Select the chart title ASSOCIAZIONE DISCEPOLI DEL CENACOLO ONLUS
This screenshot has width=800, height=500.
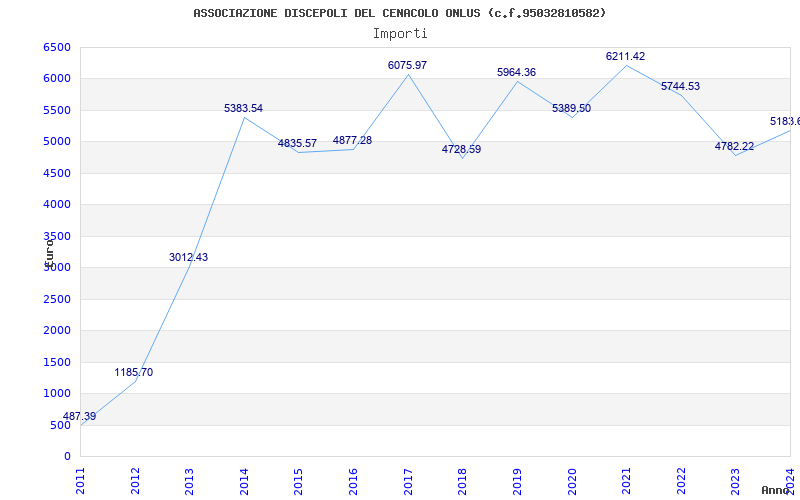tap(399, 13)
